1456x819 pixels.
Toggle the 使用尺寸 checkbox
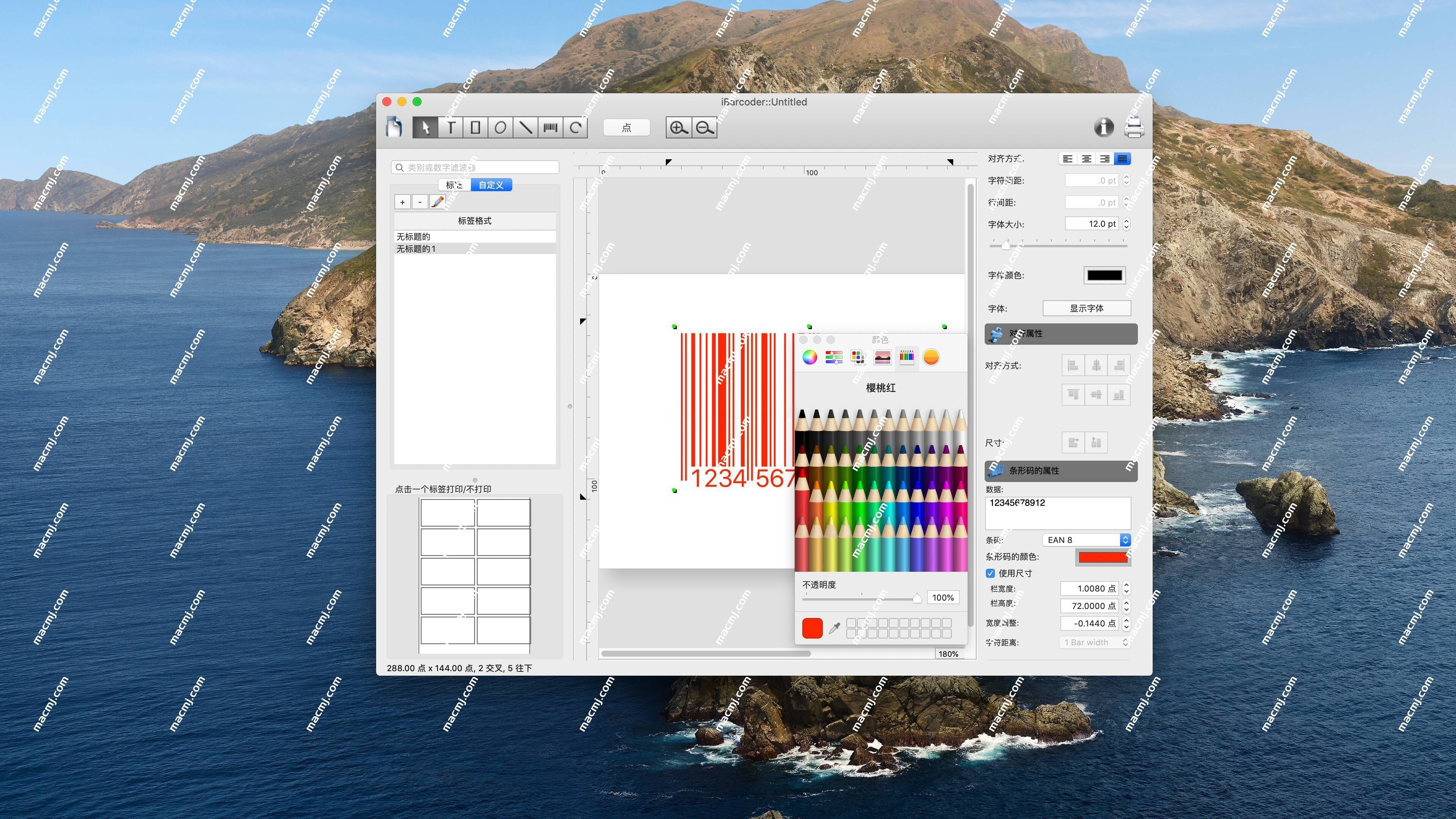(990, 573)
